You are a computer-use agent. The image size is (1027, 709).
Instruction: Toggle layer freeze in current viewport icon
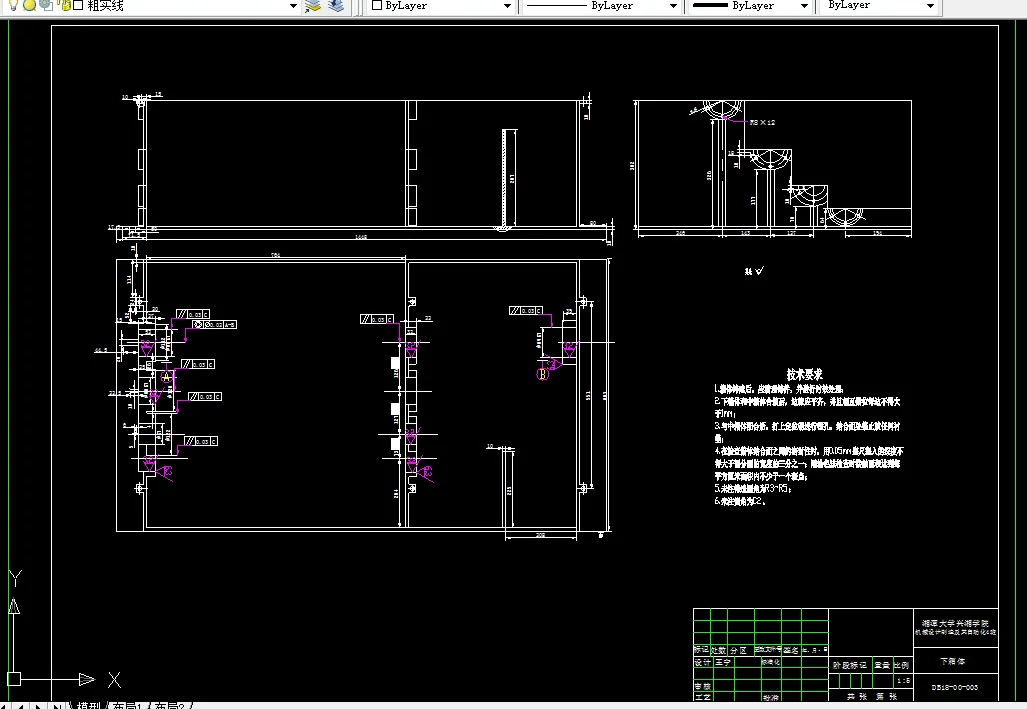[46, 5]
